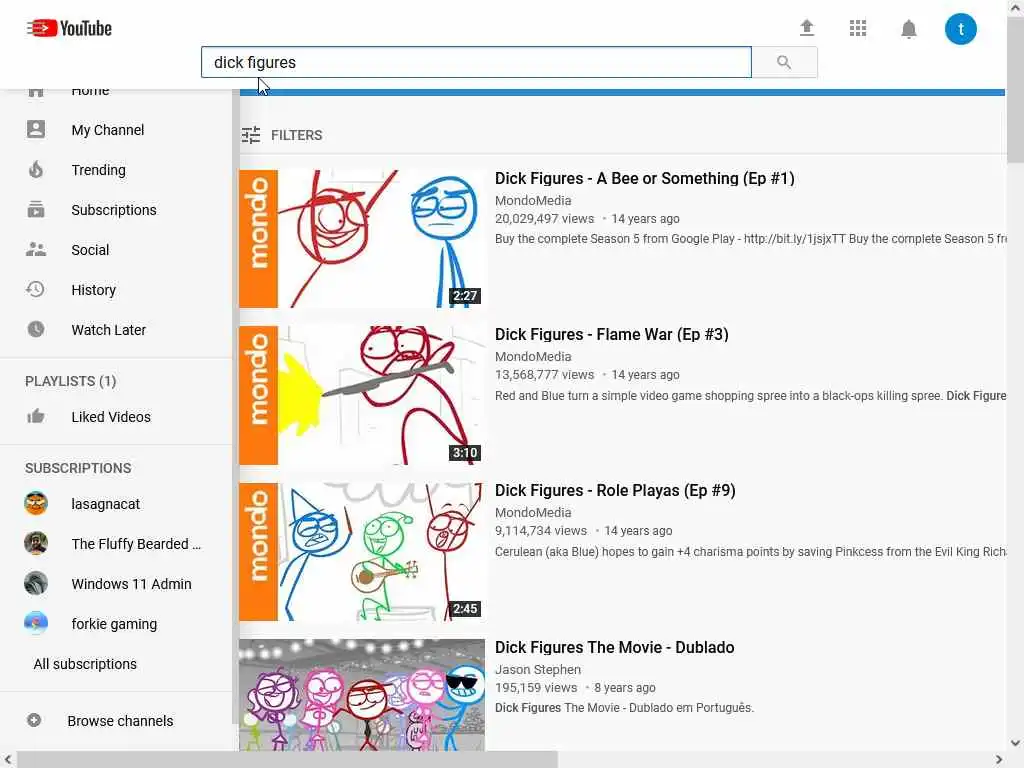Click the SUBSCRIPTIONS heading

tap(78, 468)
